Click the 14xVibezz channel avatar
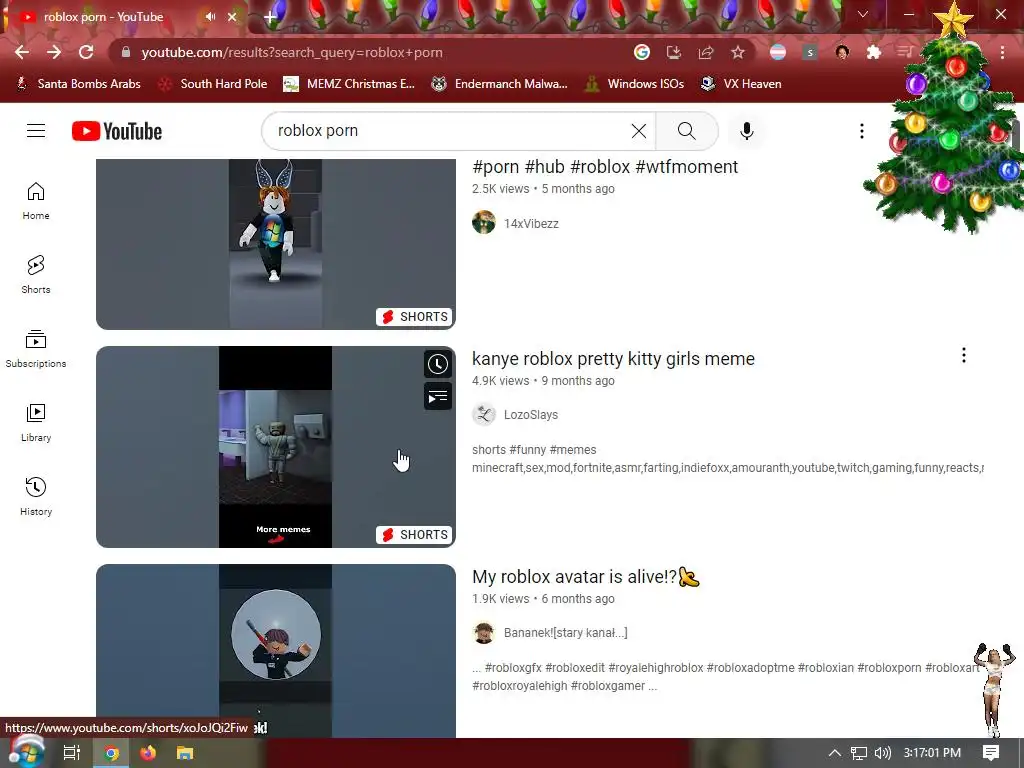Screen dimensions: 1024x768 pos(484,223)
